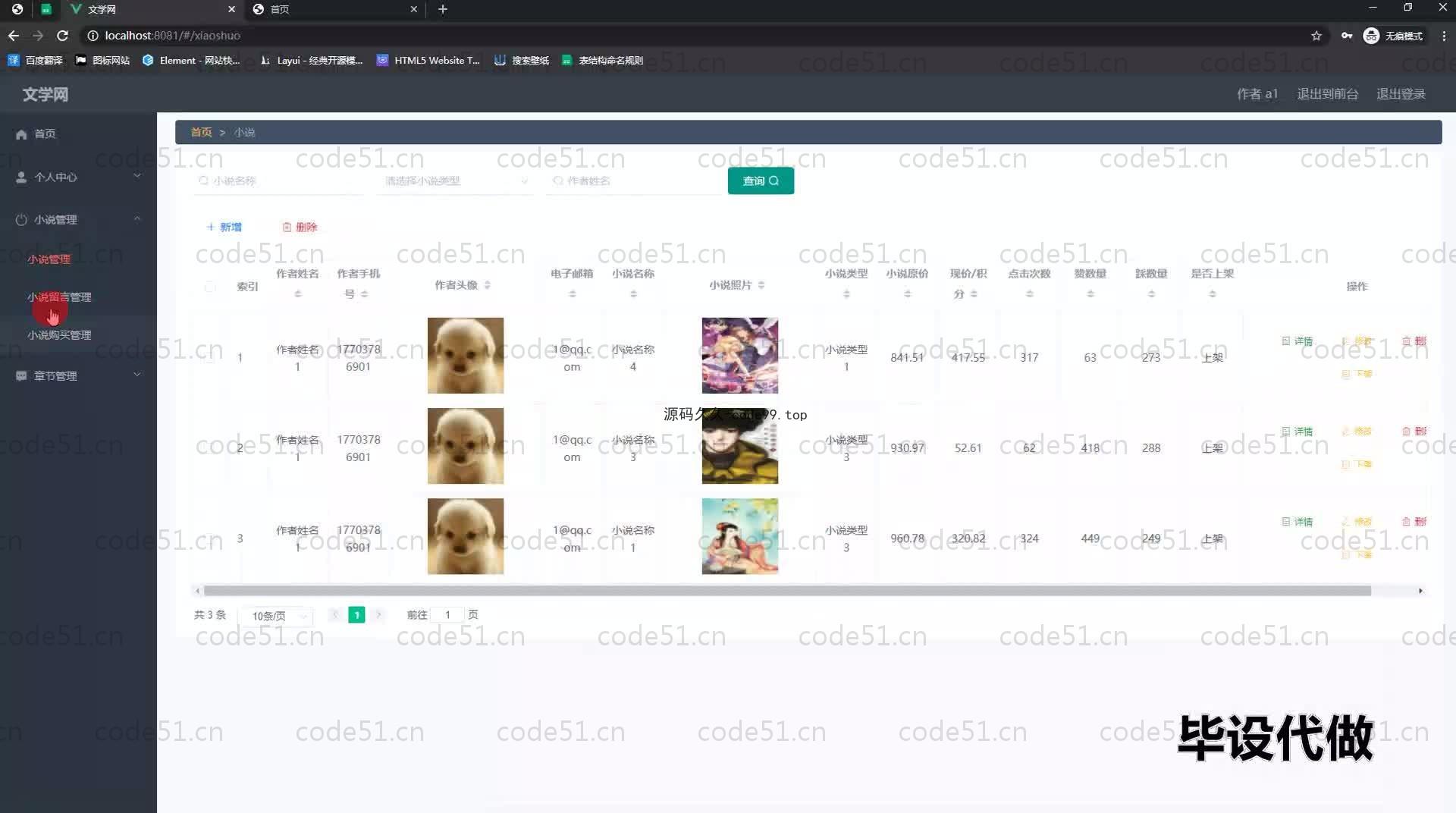The image size is (1456, 813).
Task: Click the 个人中心 person icon
Action: click(x=21, y=177)
